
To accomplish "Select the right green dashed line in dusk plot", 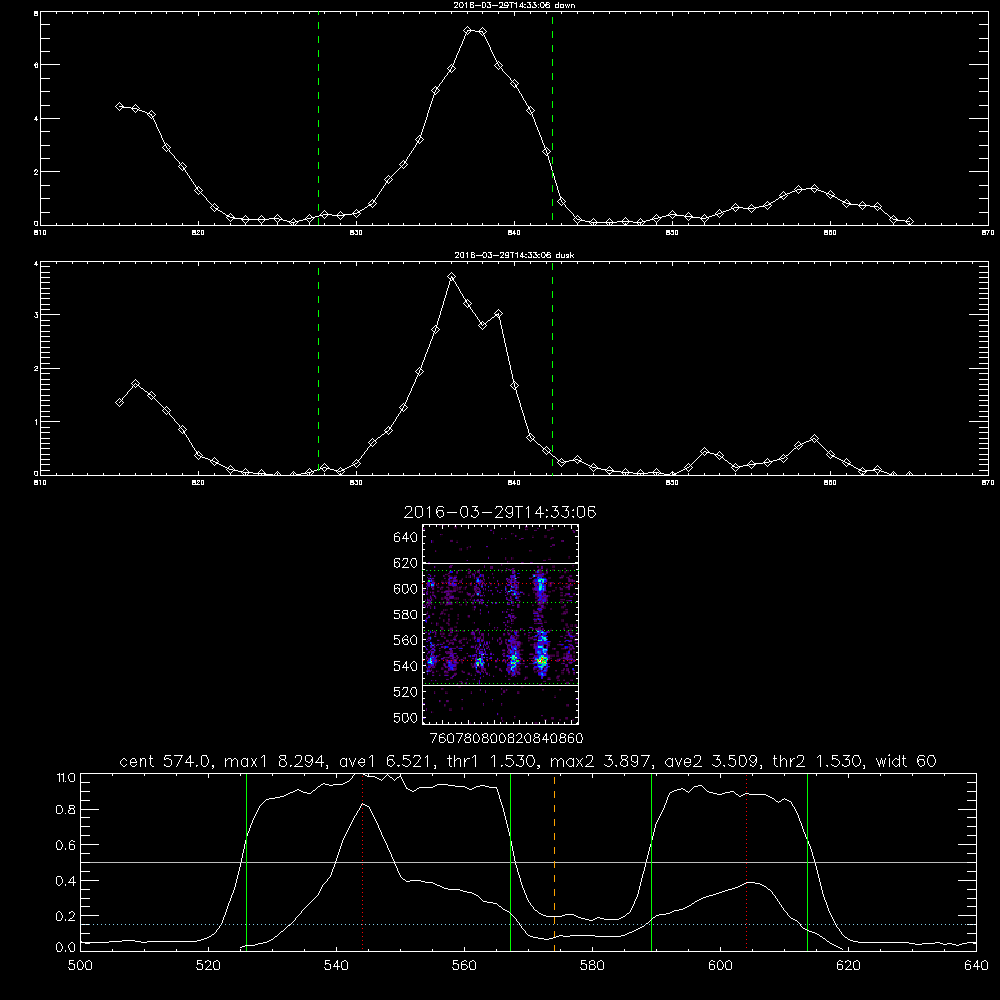I will (552, 368).
